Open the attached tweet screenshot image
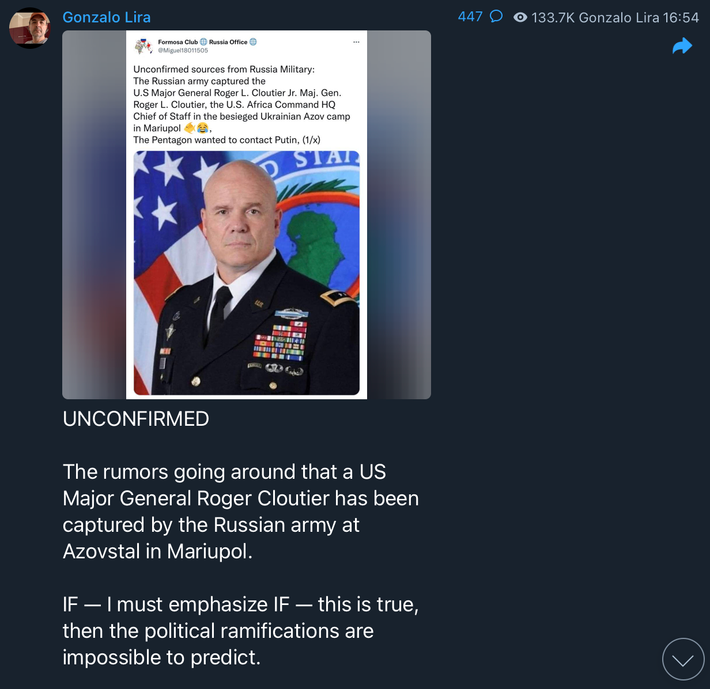Viewport: 710px width, 689px height. pyautogui.click(x=246, y=214)
